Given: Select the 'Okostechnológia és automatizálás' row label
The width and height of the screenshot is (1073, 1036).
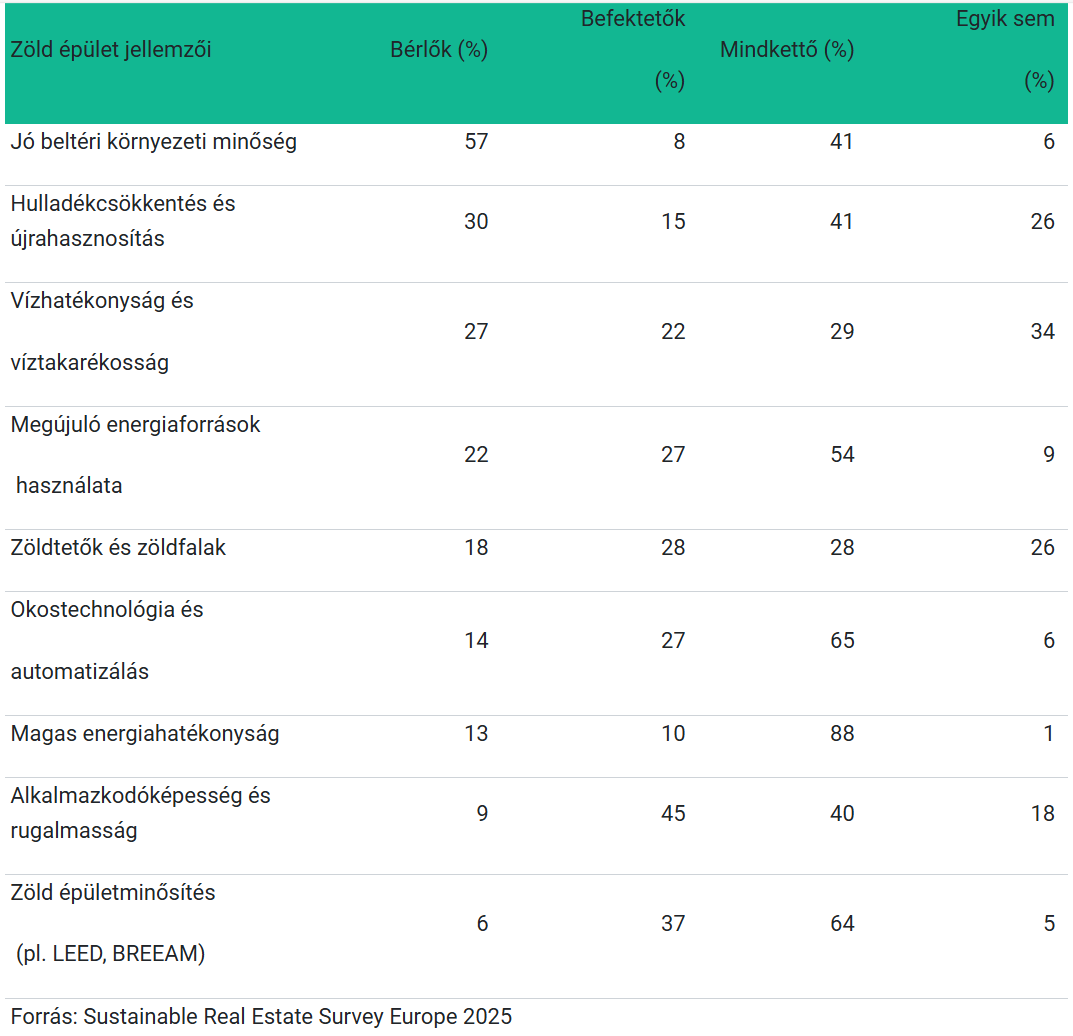Looking at the screenshot, I should click(x=107, y=640).
